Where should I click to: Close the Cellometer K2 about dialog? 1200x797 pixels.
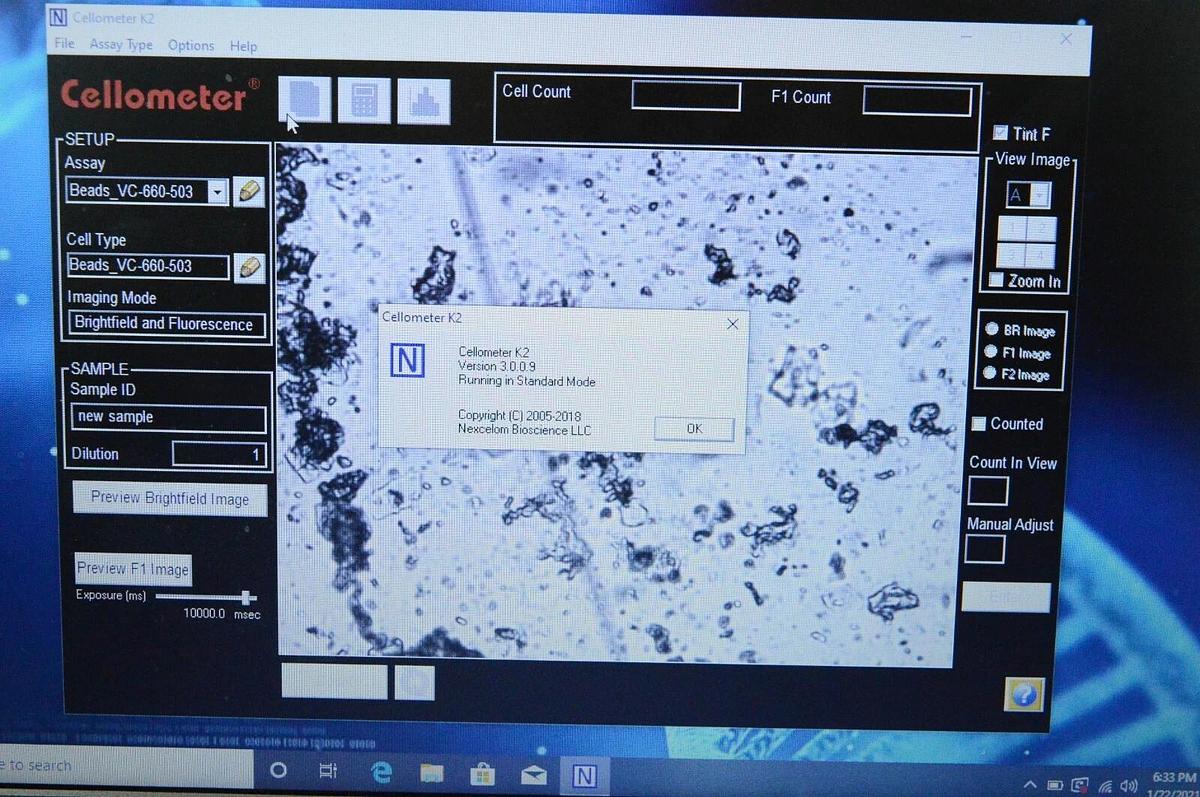click(x=732, y=324)
